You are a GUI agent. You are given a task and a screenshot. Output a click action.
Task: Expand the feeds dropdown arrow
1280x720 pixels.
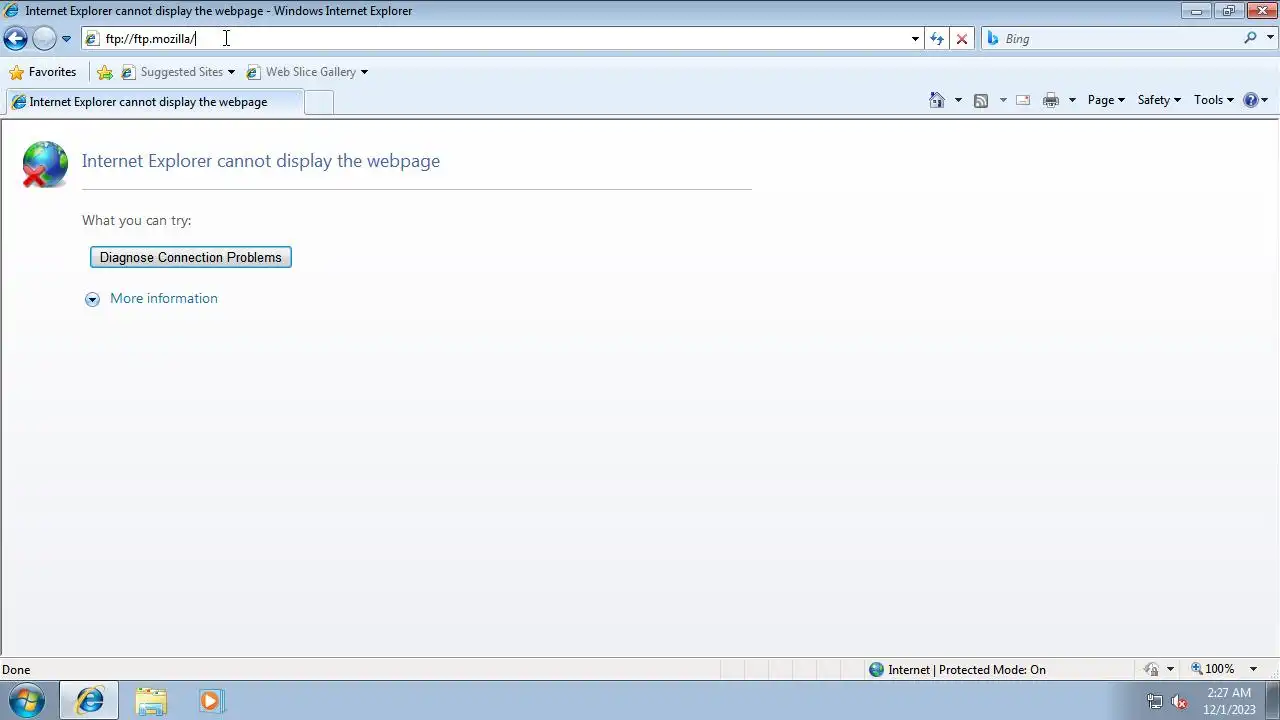pos(1003,100)
